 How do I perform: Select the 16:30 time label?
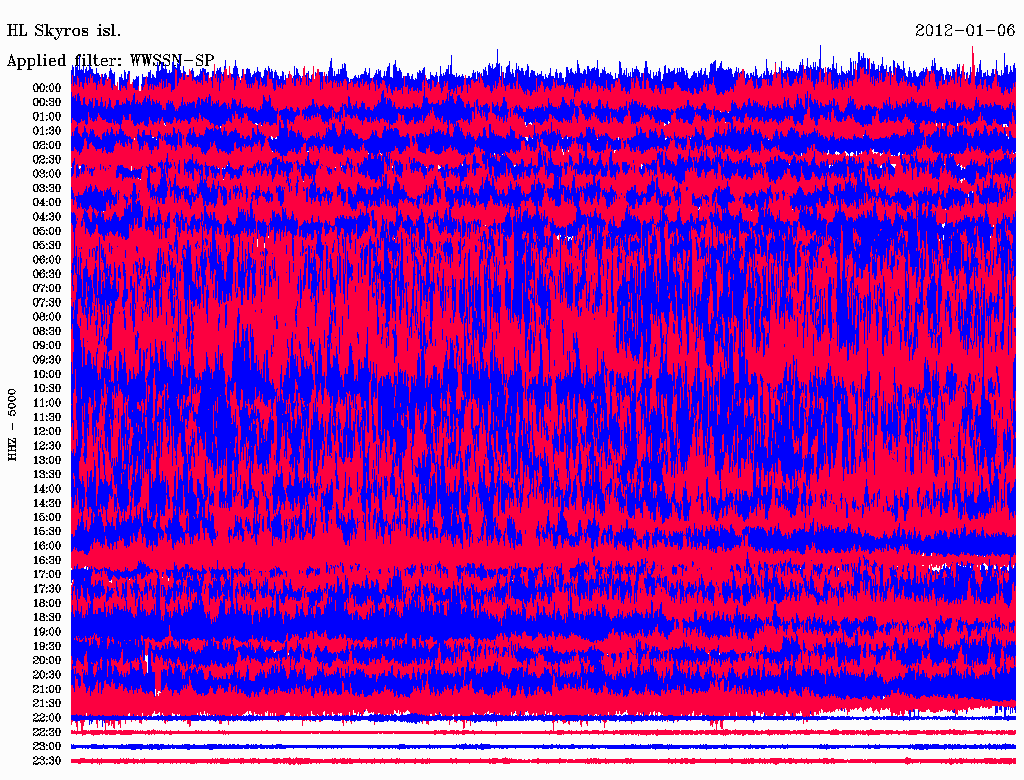(47, 561)
